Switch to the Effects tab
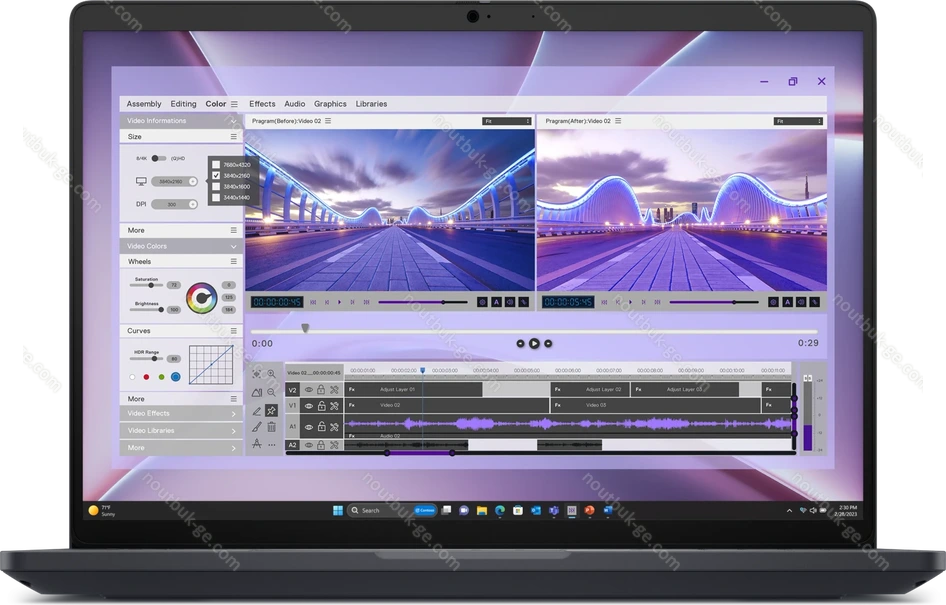This screenshot has height=605, width=946. click(262, 104)
